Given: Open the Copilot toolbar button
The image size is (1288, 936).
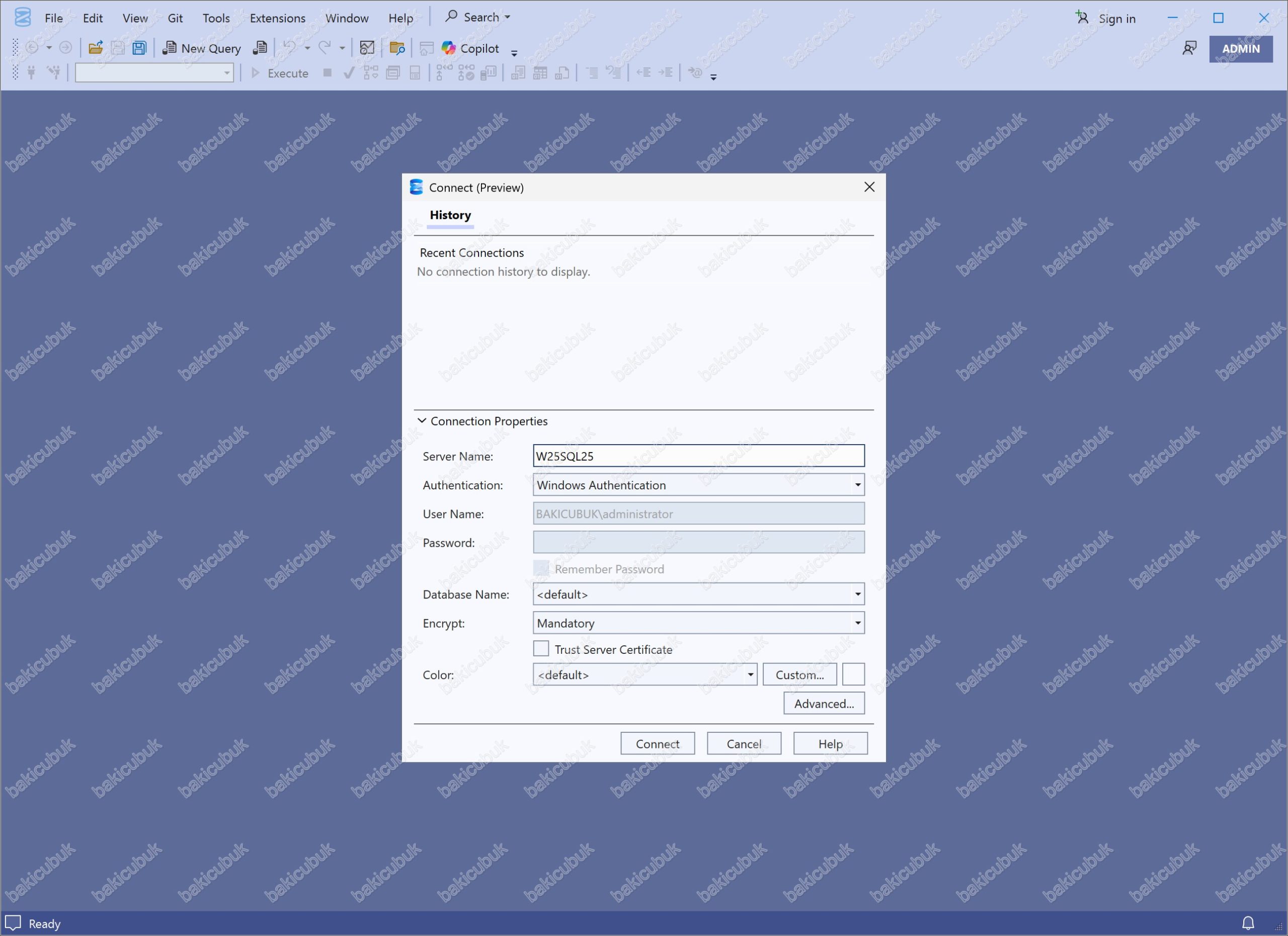Looking at the screenshot, I should pos(470,48).
